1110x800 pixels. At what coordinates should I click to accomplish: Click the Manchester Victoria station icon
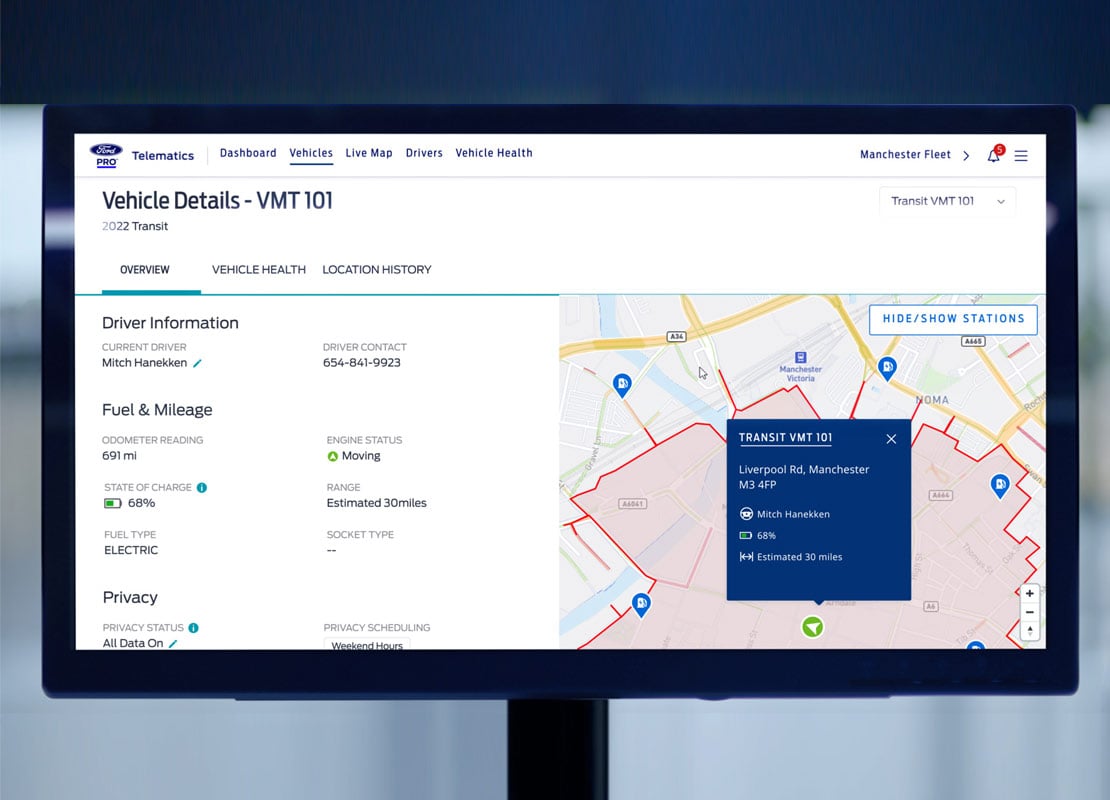(x=801, y=358)
